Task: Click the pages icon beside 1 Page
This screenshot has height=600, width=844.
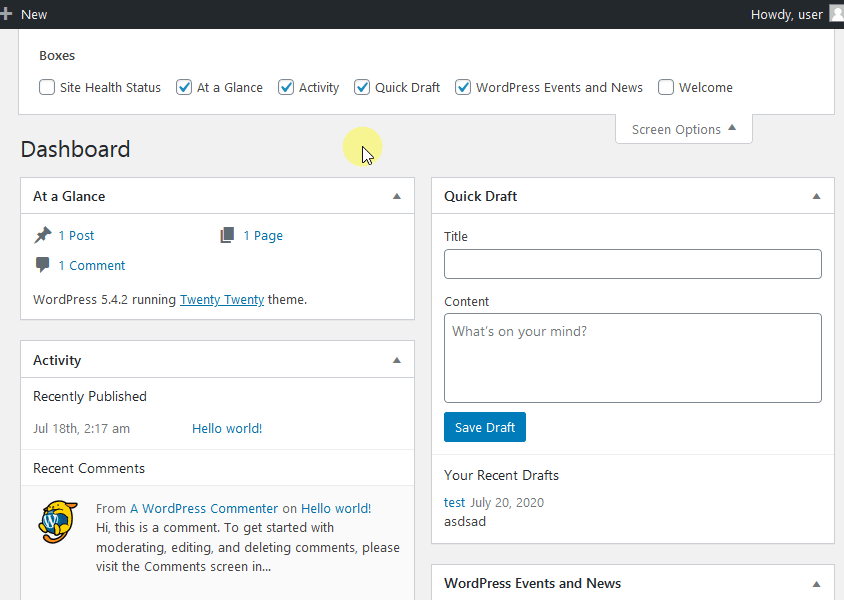Action: click(228, 235)
